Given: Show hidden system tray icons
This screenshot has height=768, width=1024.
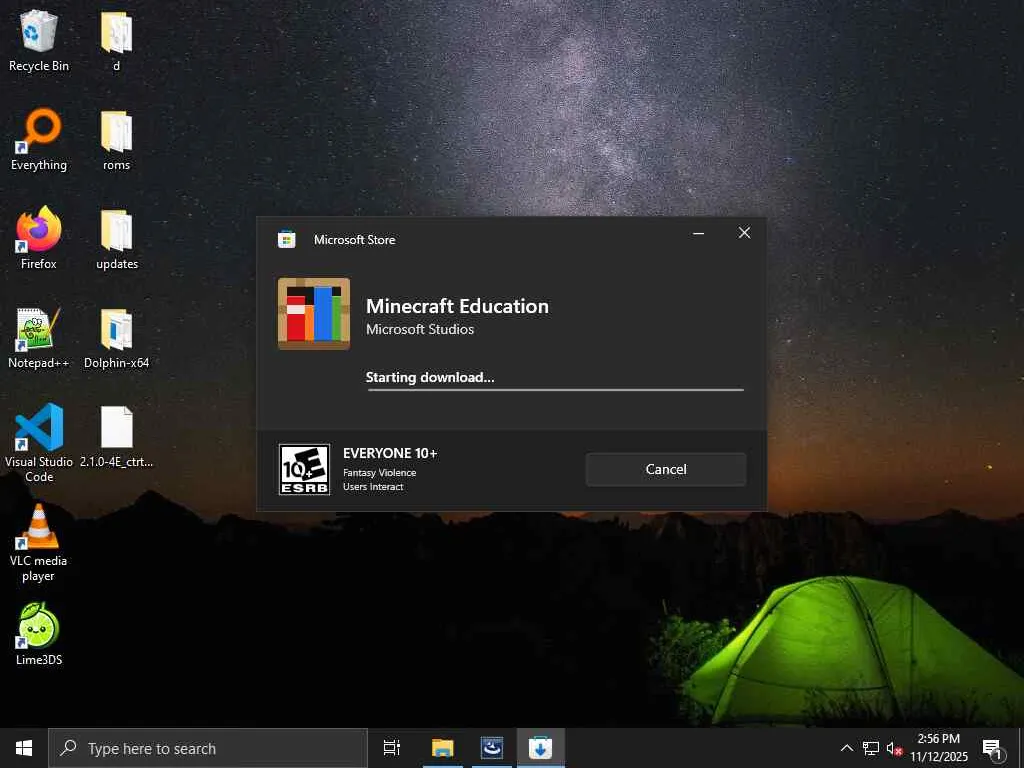Looking at the screenshot, I should (x=846, y=748).
